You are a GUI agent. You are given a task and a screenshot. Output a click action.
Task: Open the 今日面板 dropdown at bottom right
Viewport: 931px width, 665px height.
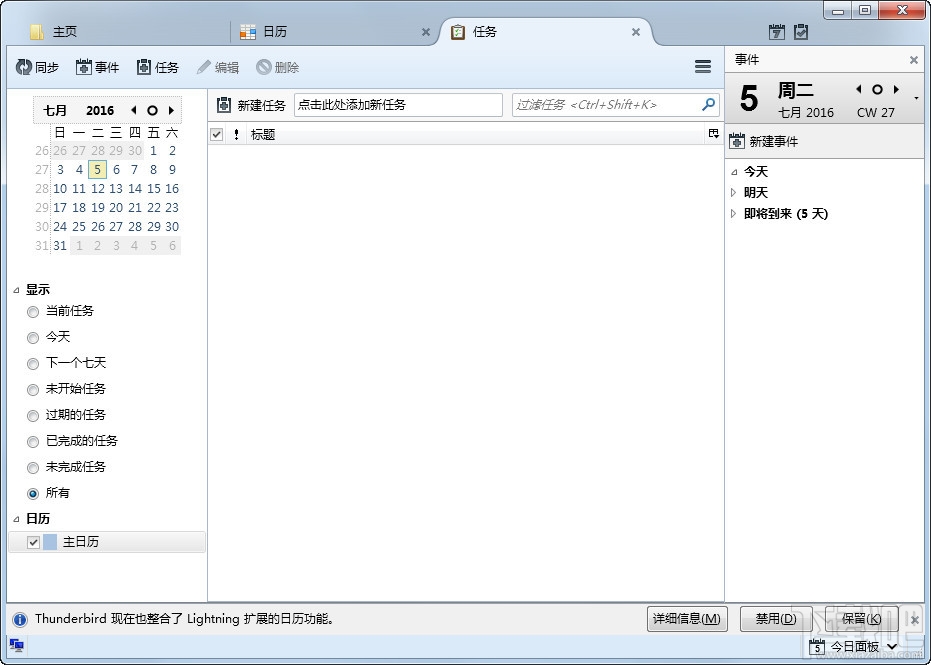point(893,646)
